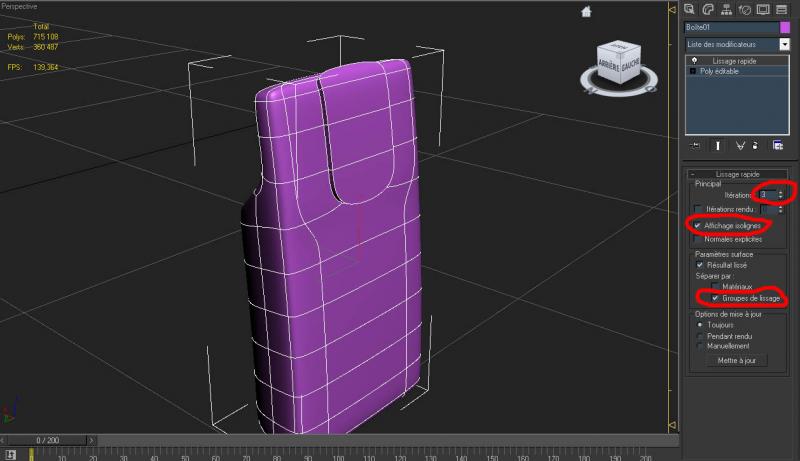
Task: Click make unique icon below stack
Action: 740,146
